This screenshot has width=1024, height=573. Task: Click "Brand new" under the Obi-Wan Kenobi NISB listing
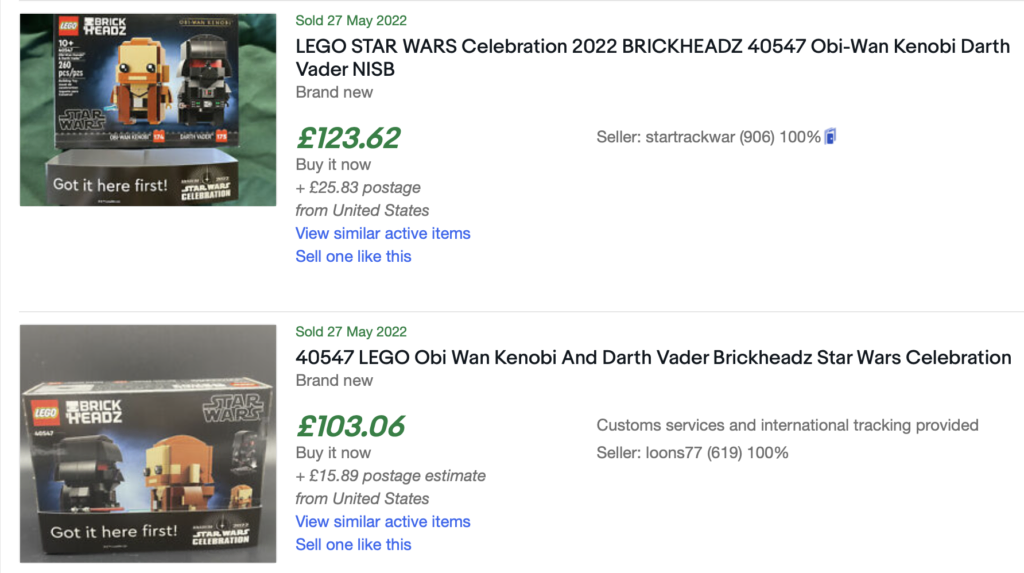tap(334, 92)
